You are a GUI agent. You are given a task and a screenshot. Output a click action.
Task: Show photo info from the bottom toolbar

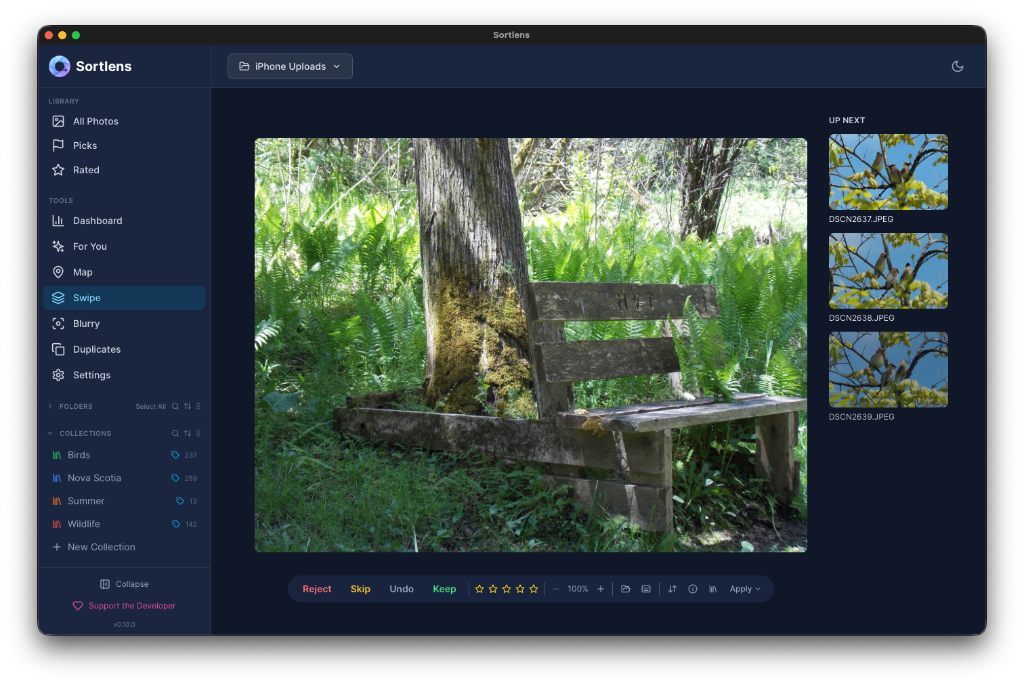[x=692, y=589]
